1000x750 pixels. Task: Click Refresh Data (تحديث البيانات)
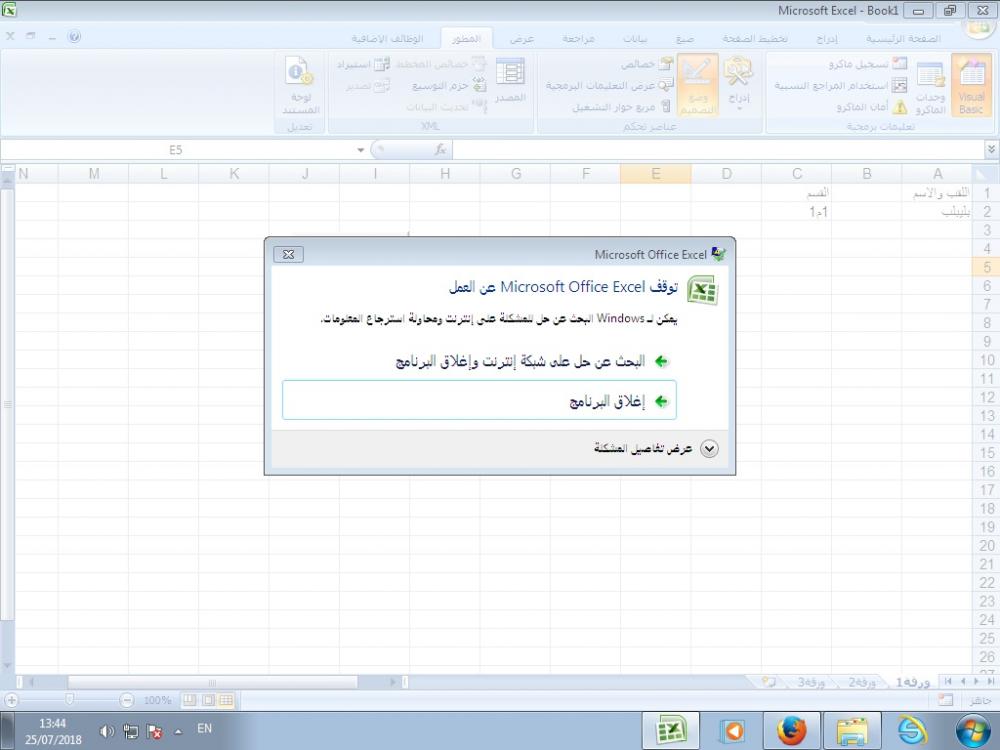[446, 107]
